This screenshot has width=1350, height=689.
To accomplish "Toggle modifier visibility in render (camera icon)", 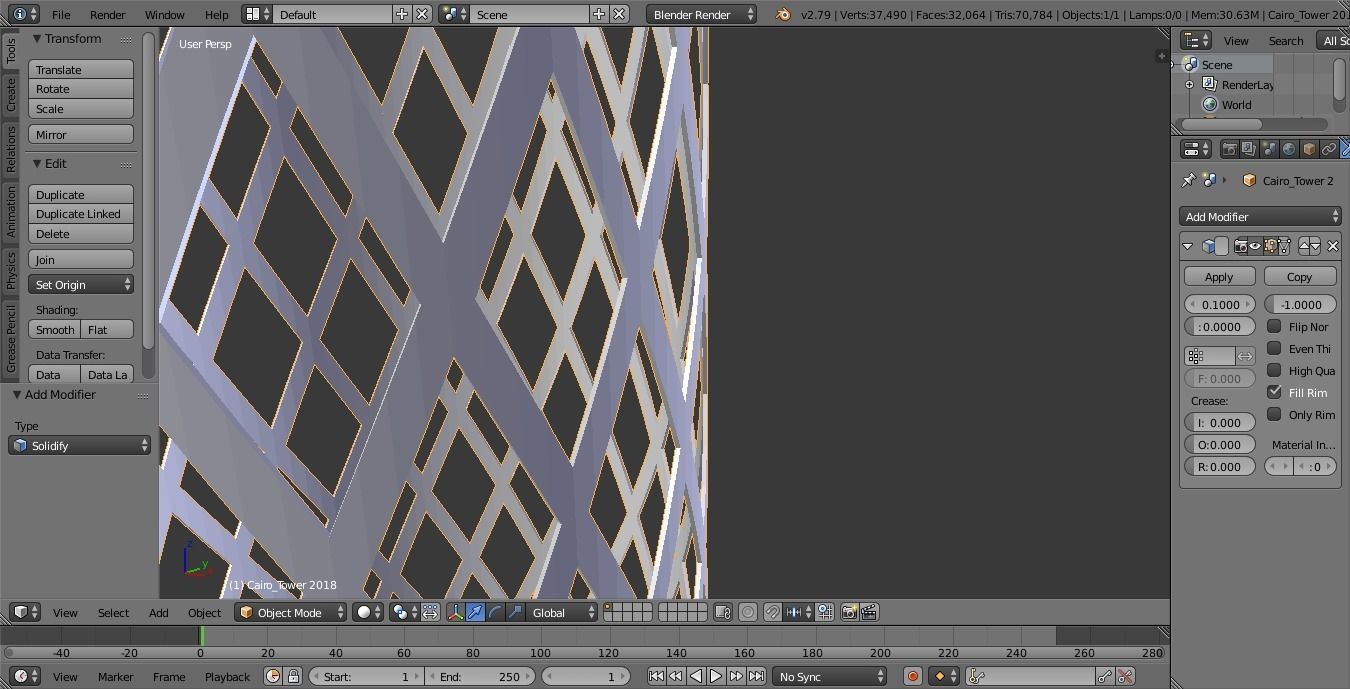I will [1241, 246].
